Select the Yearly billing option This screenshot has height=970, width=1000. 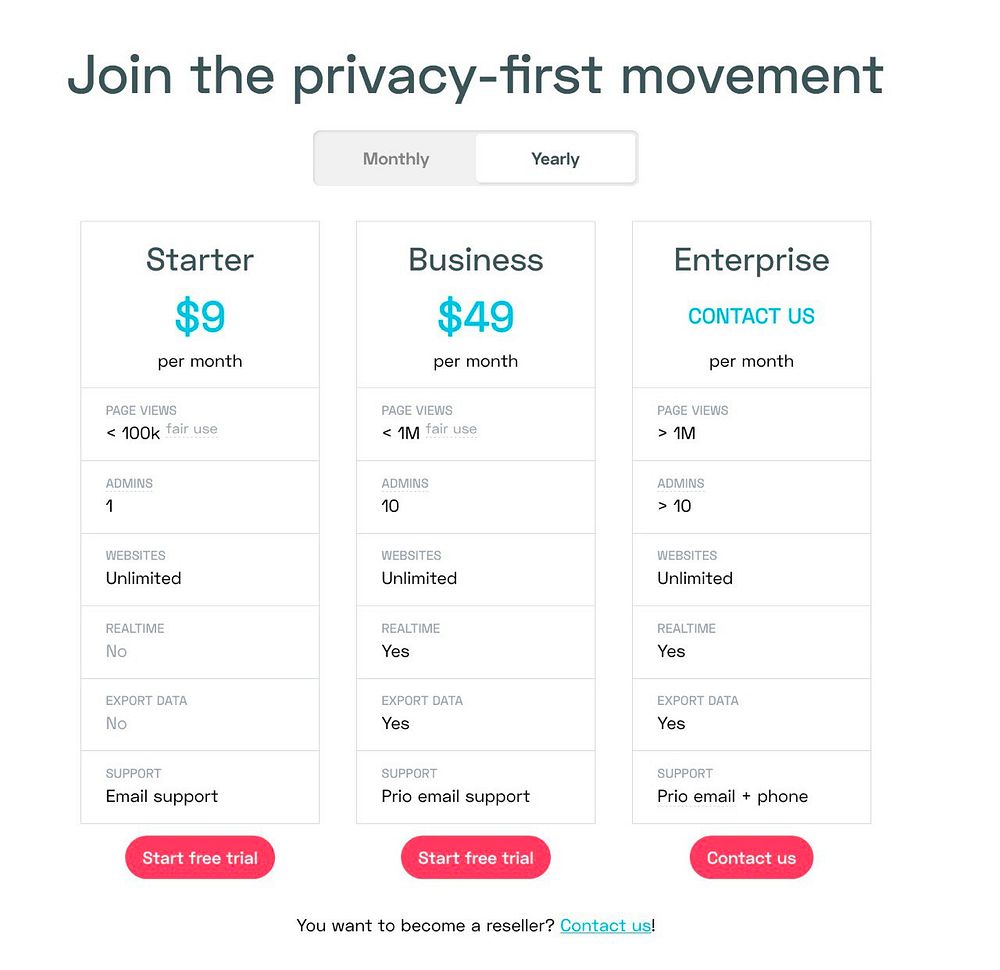pyautogui.click(x=555, y=159)
